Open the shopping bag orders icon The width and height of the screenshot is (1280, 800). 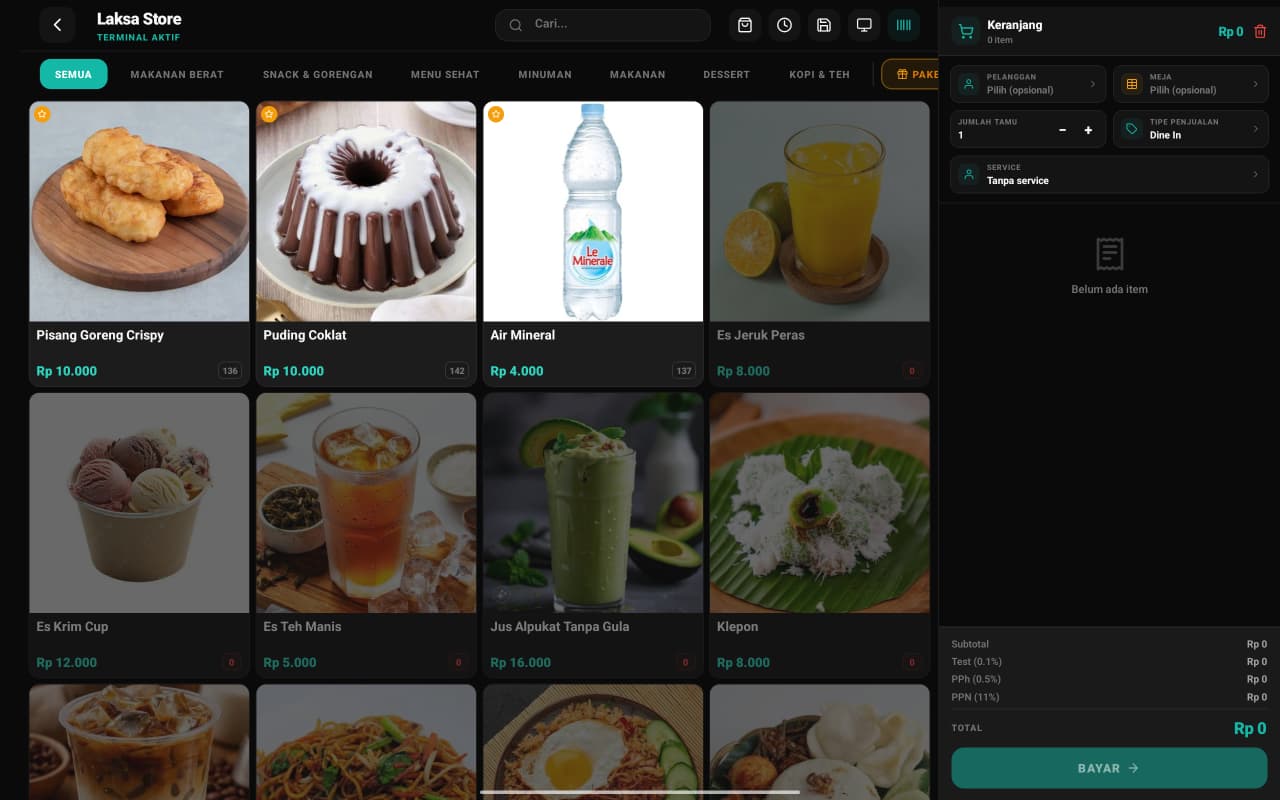coord(745,25)
